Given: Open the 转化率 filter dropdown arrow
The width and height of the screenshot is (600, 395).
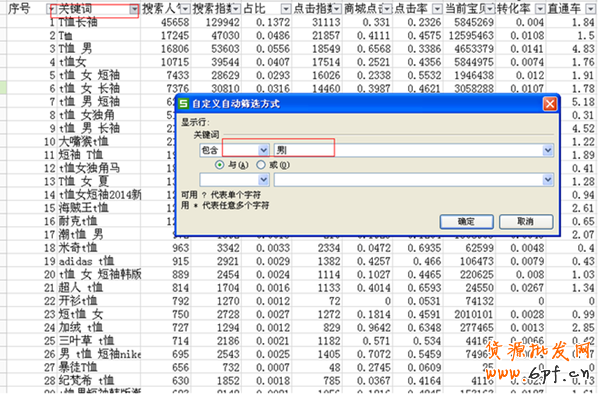Looking at the screenshot, I should click(540, 9).
